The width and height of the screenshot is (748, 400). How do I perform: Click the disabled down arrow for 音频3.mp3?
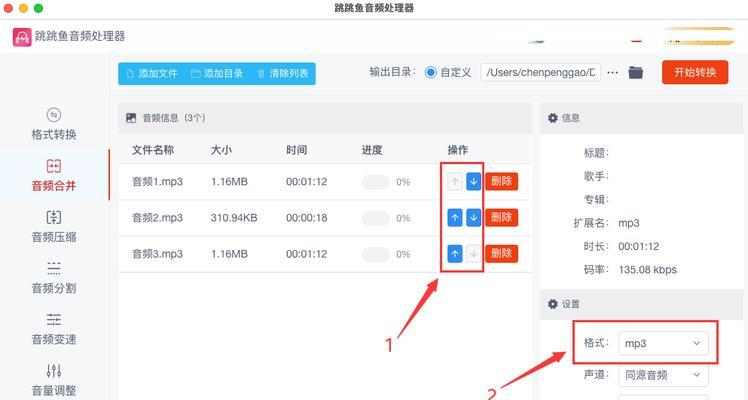pos(473,254)
